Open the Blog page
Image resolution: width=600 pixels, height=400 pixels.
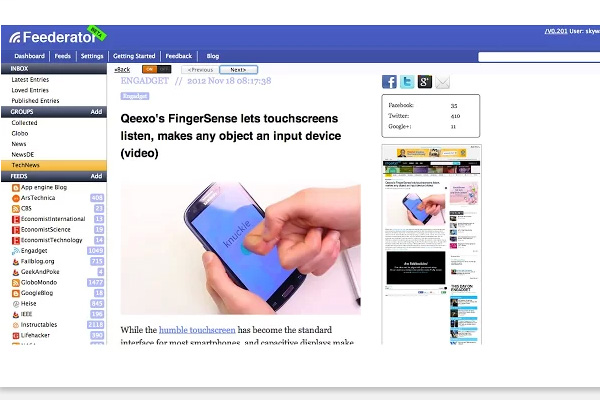(213, 56)
